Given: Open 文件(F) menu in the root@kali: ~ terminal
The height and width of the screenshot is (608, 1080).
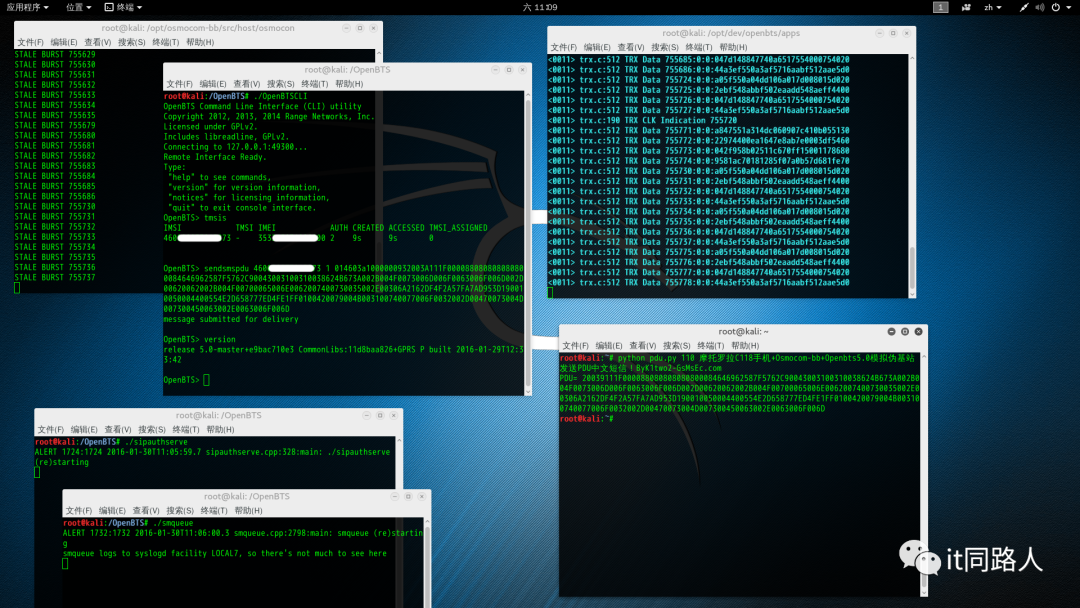Looking at the screenshot, I should [575, 346].
